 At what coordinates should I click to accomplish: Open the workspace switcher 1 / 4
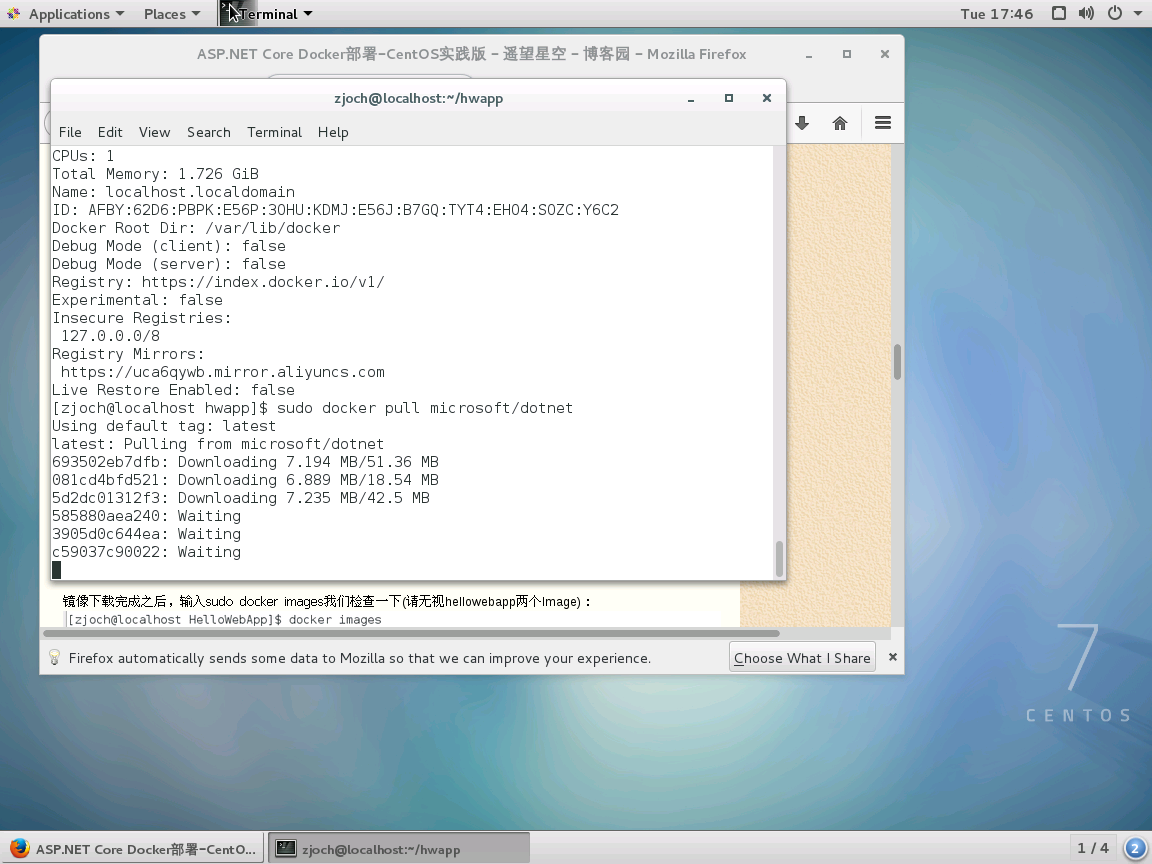point(1092,848)
